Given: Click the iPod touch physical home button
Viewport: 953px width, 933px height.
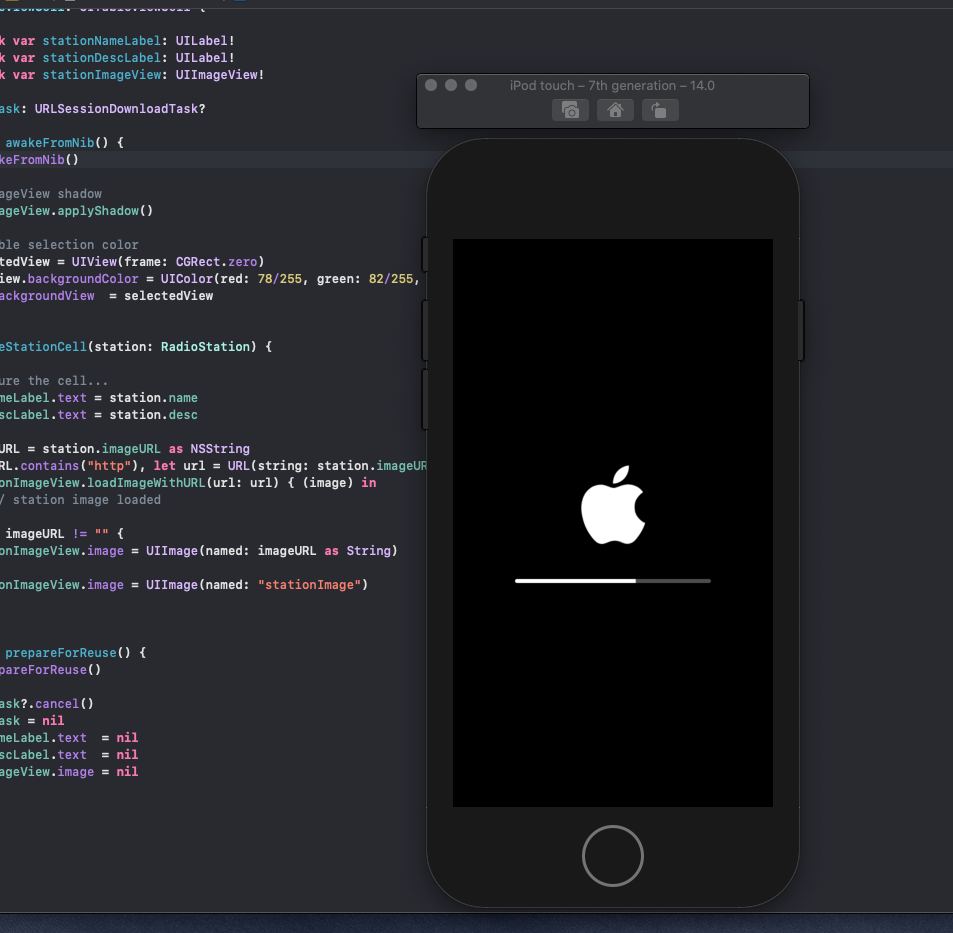Looking at the screenshot, I should pos(613,856).
